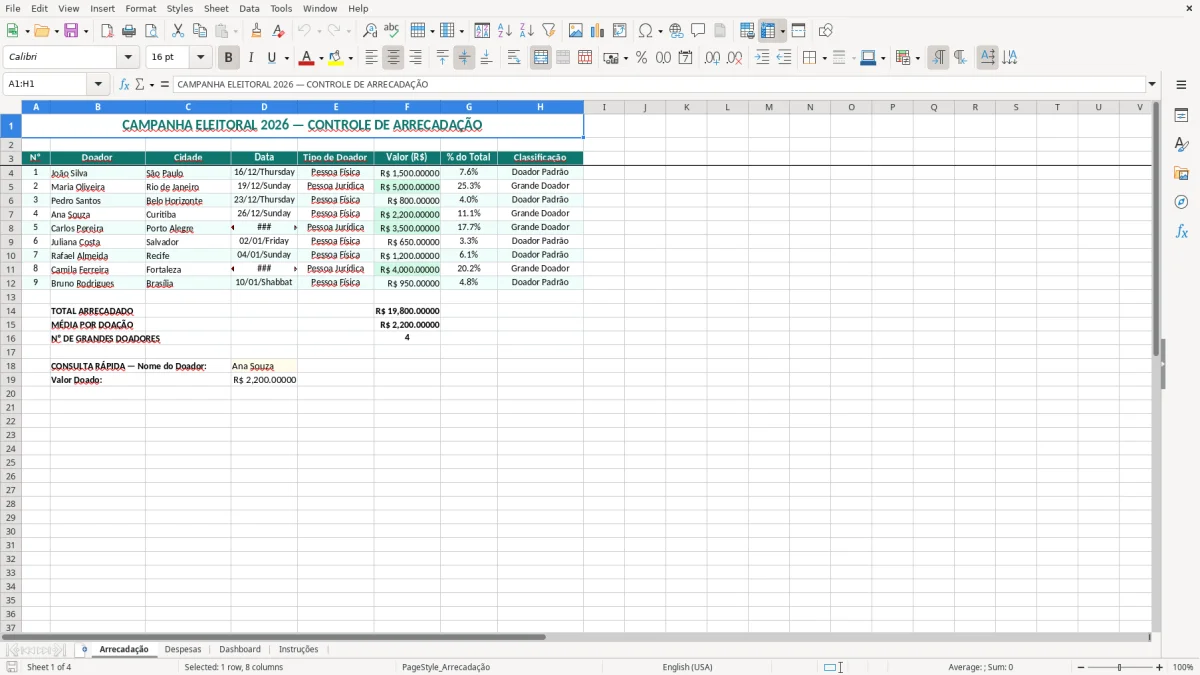Viewport: 1200px width, 675px height.
Task: Open the sidebar Gallery panel
Action: coord(1181,173)
